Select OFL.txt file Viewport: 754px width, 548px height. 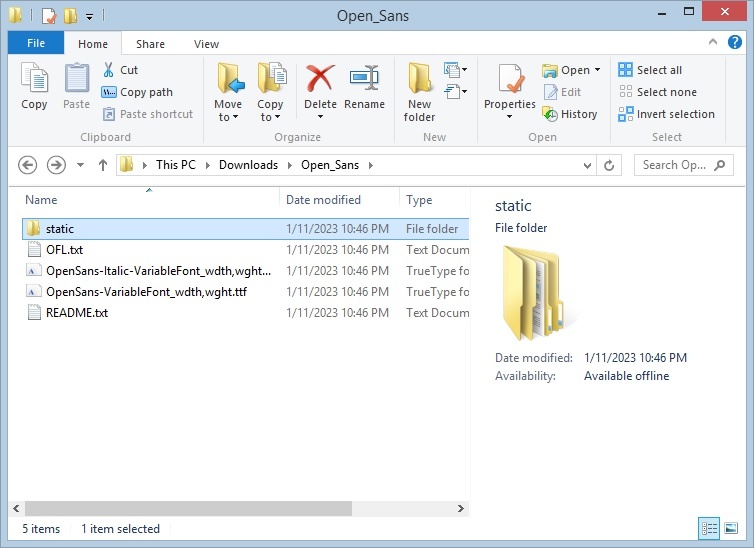(245, 250)
